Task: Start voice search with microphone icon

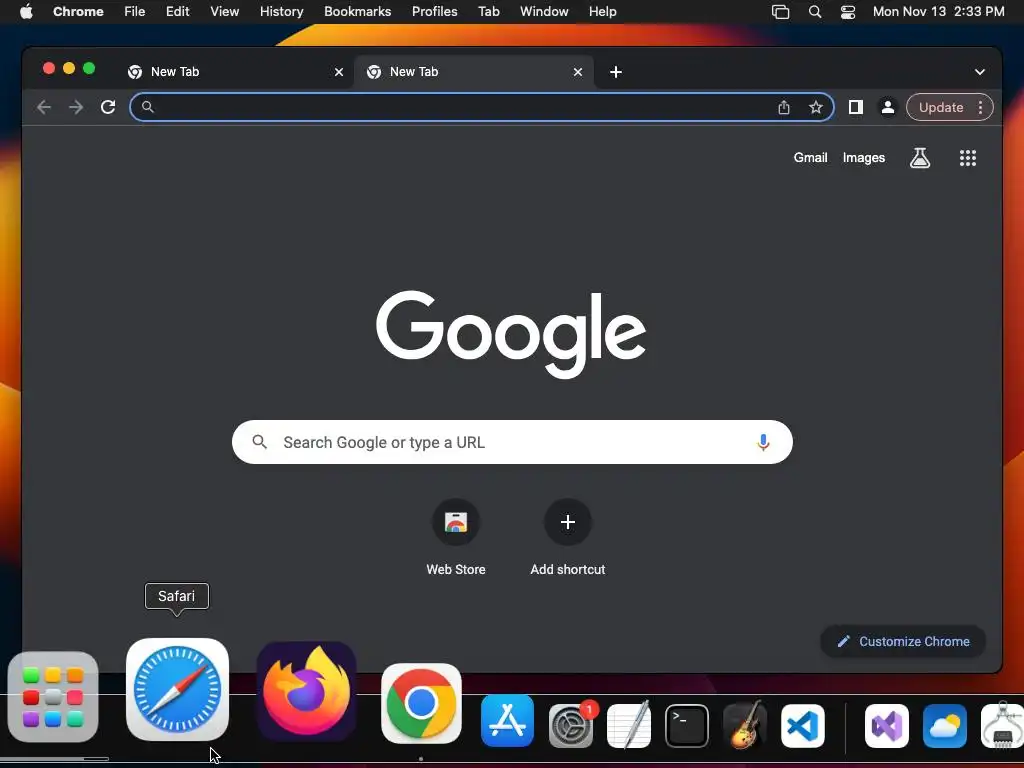Action: click(x=763, y=442)
